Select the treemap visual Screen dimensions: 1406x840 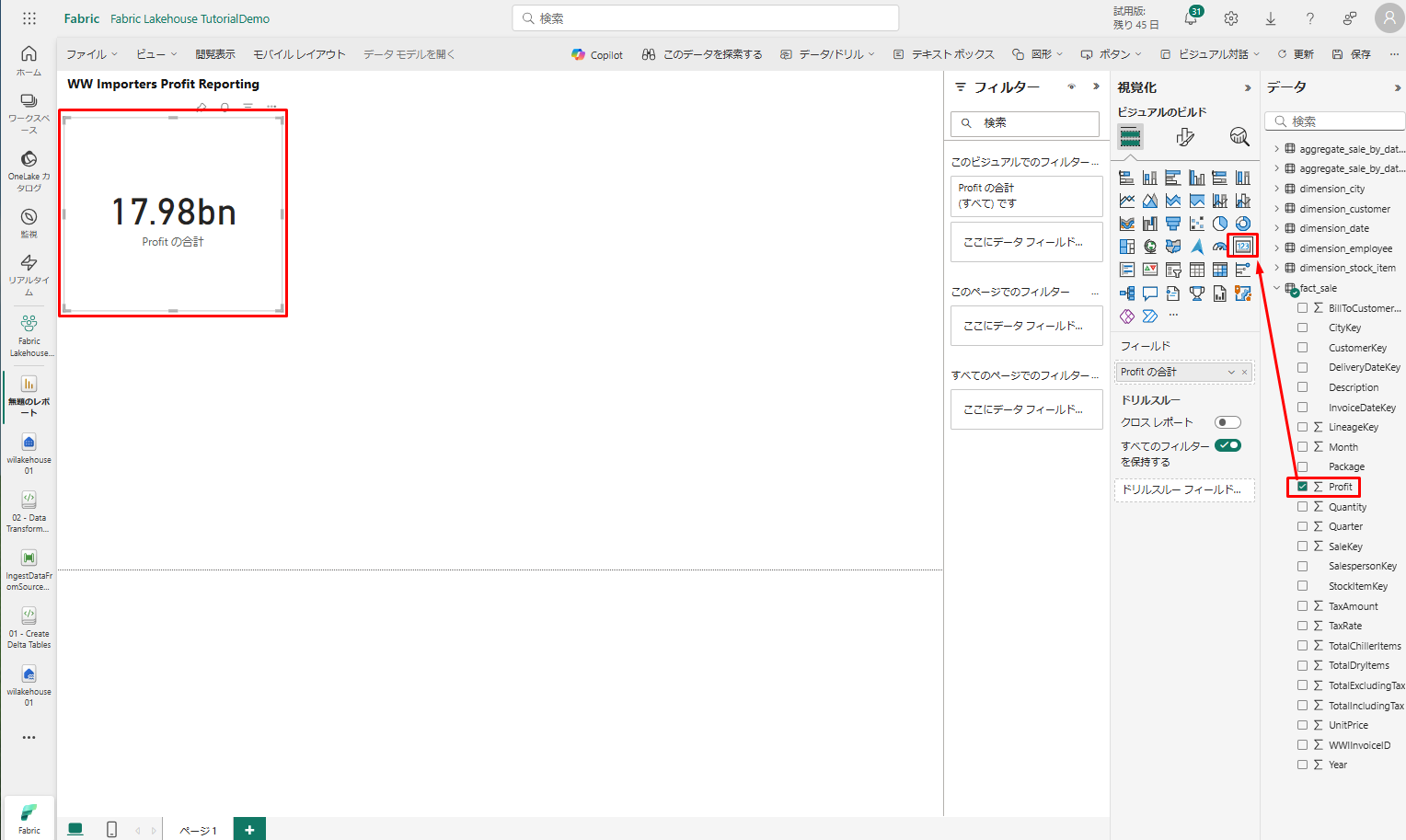coord(1126,247)
